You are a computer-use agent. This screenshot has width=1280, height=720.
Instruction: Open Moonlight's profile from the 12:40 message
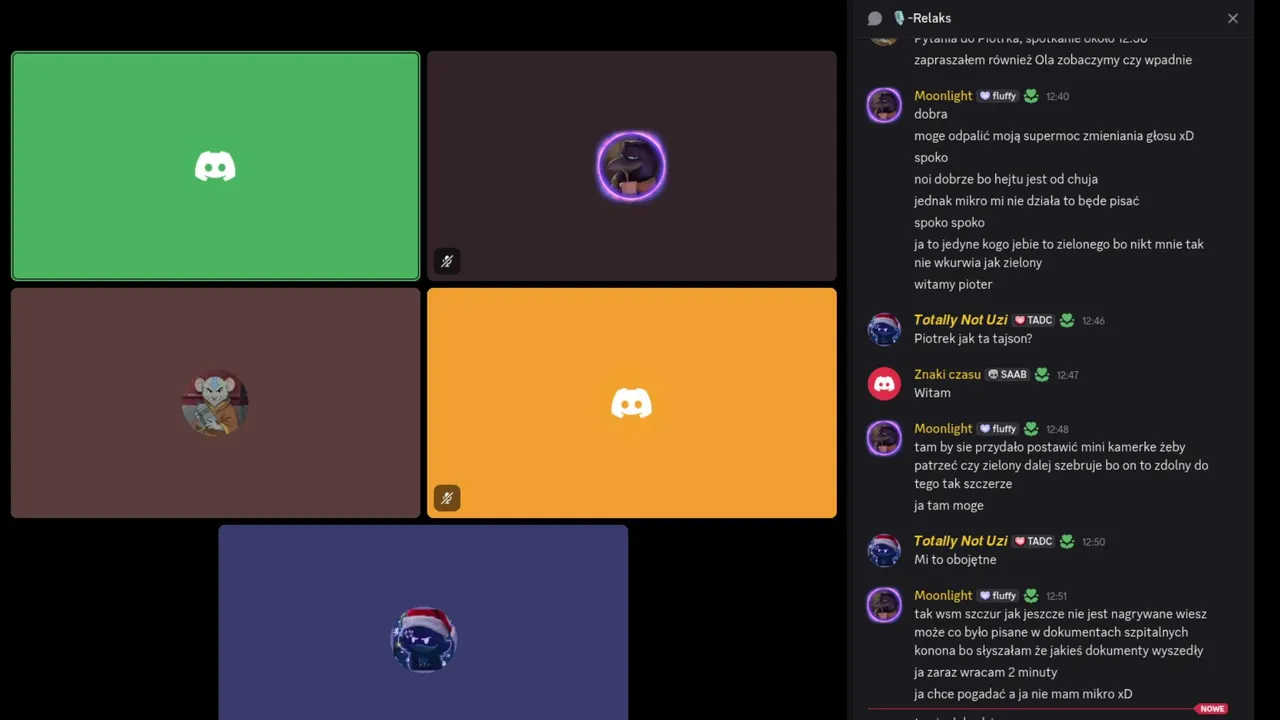point(943,96)
